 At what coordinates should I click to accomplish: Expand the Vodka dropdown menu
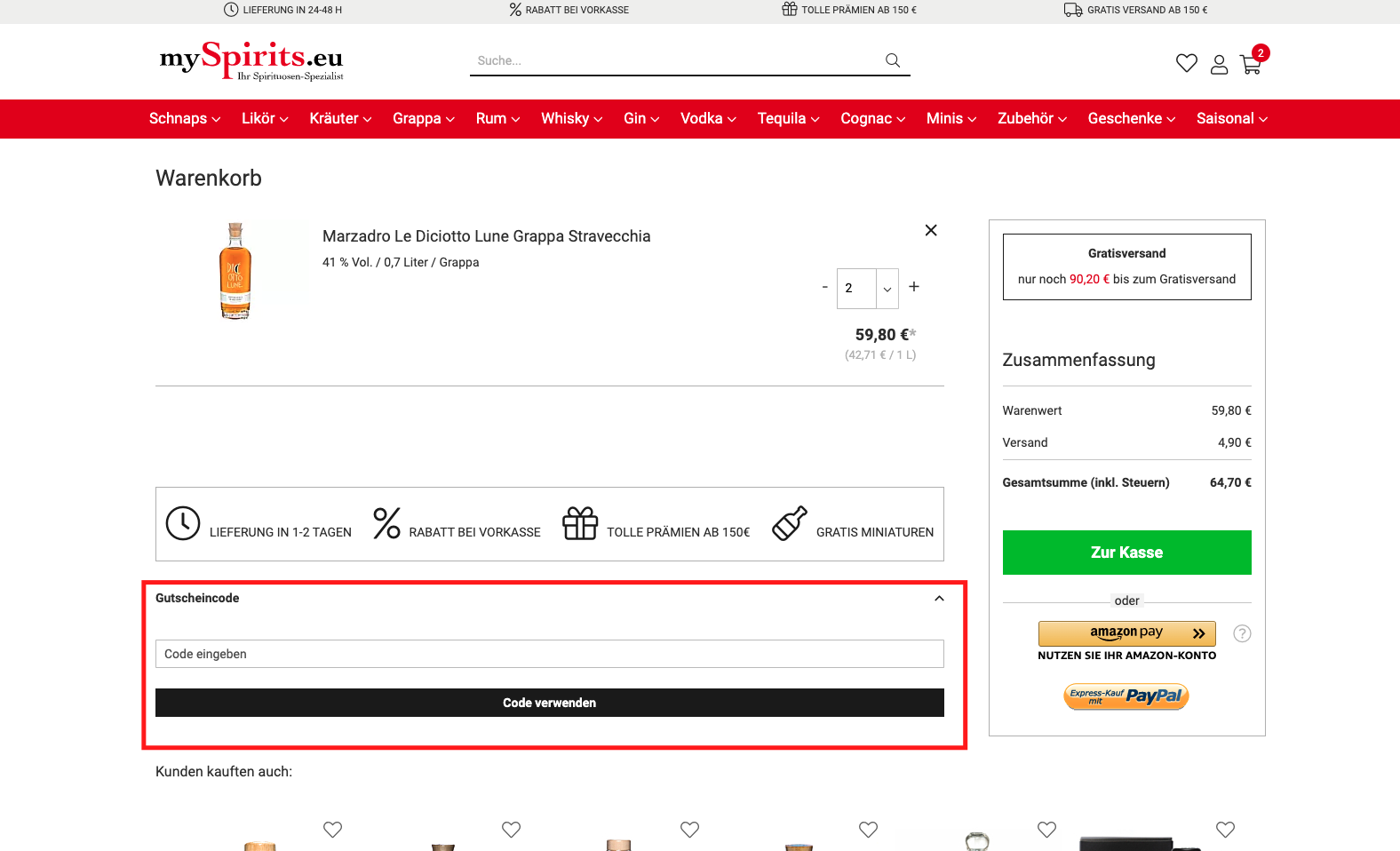coord(708,119)
